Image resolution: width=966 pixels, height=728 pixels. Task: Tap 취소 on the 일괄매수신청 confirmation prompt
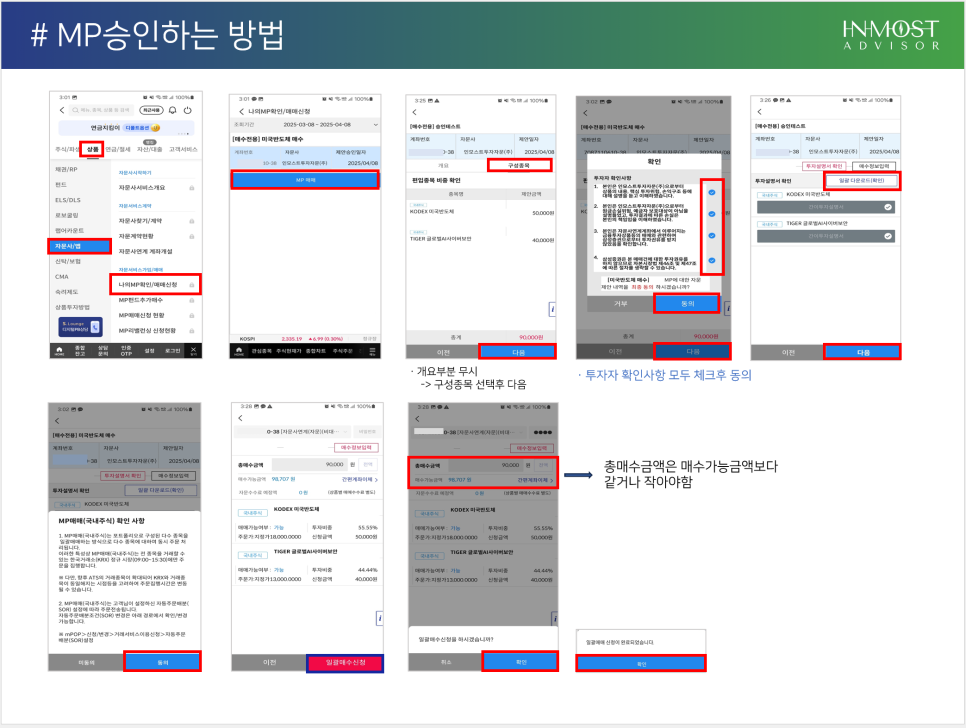coord(445,662)
